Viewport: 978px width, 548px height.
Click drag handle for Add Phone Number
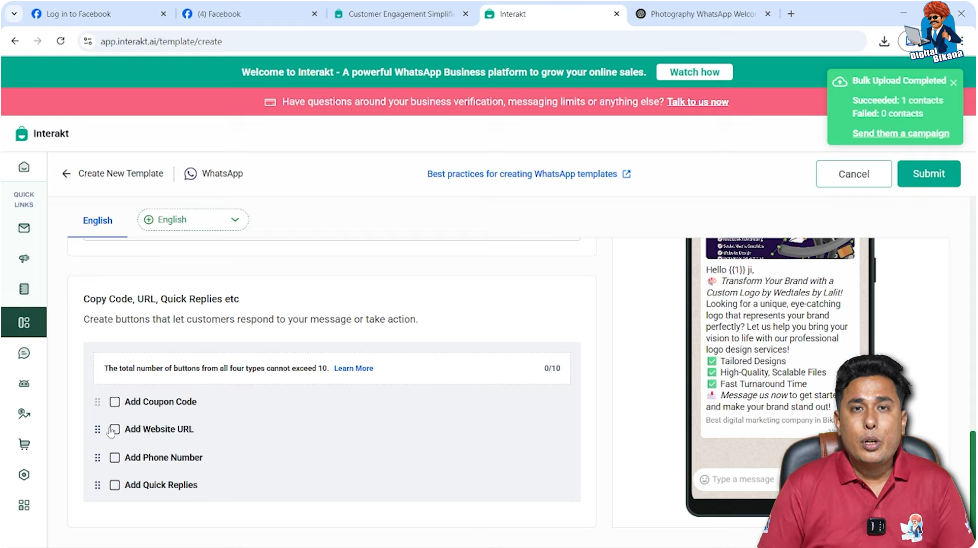[x=97, y=458]
